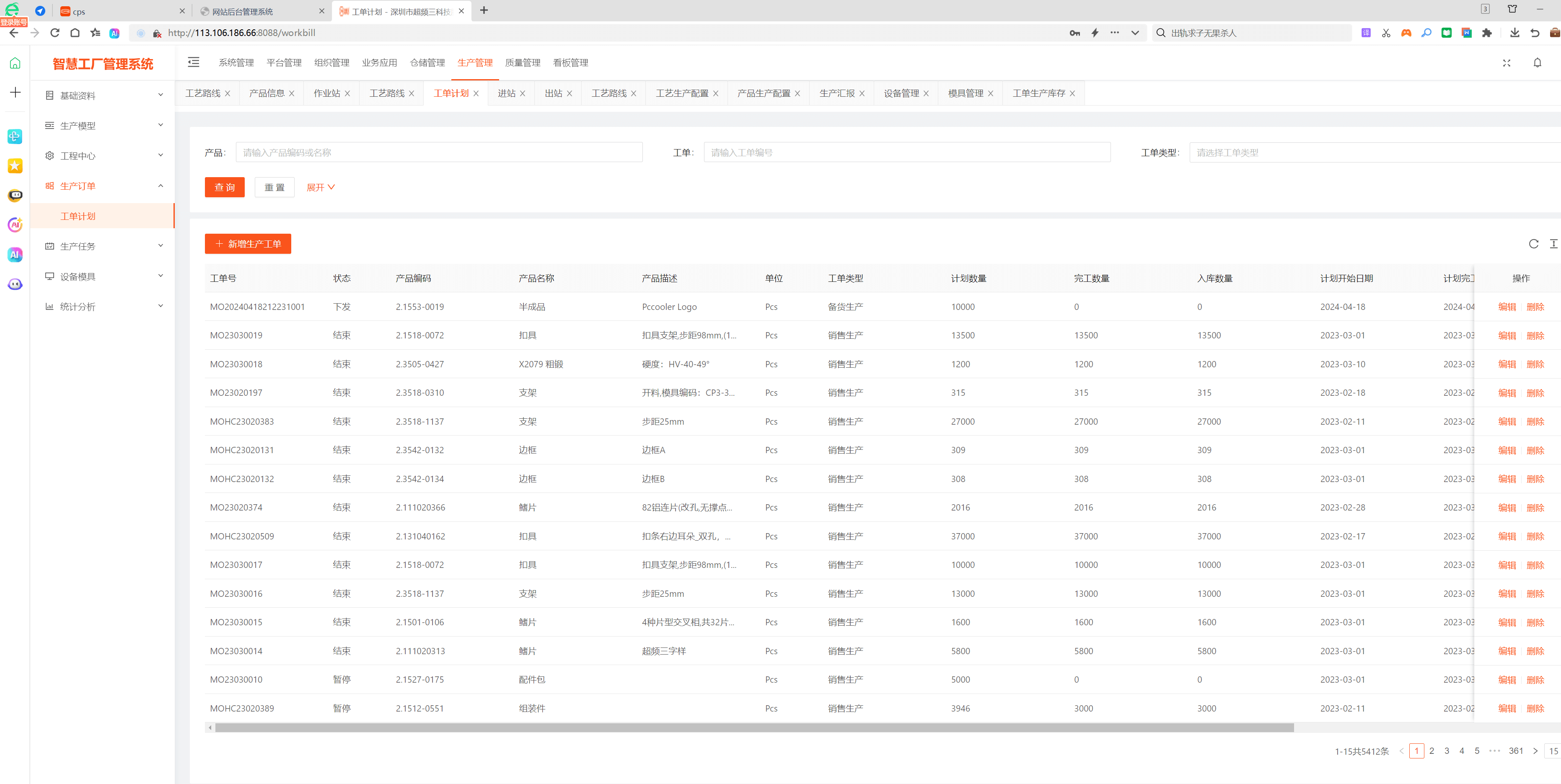Close the 工艺生产配置 tab
Image resolution: width=1561 pixels, height=784 pixels.
716,94
